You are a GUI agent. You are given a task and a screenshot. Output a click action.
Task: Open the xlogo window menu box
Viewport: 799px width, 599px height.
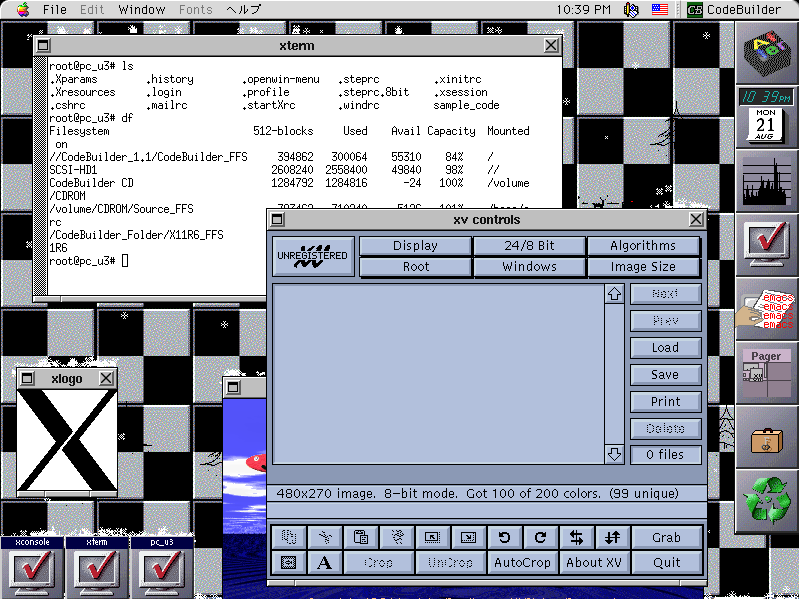pyautogui.click(x=27, y=378)
